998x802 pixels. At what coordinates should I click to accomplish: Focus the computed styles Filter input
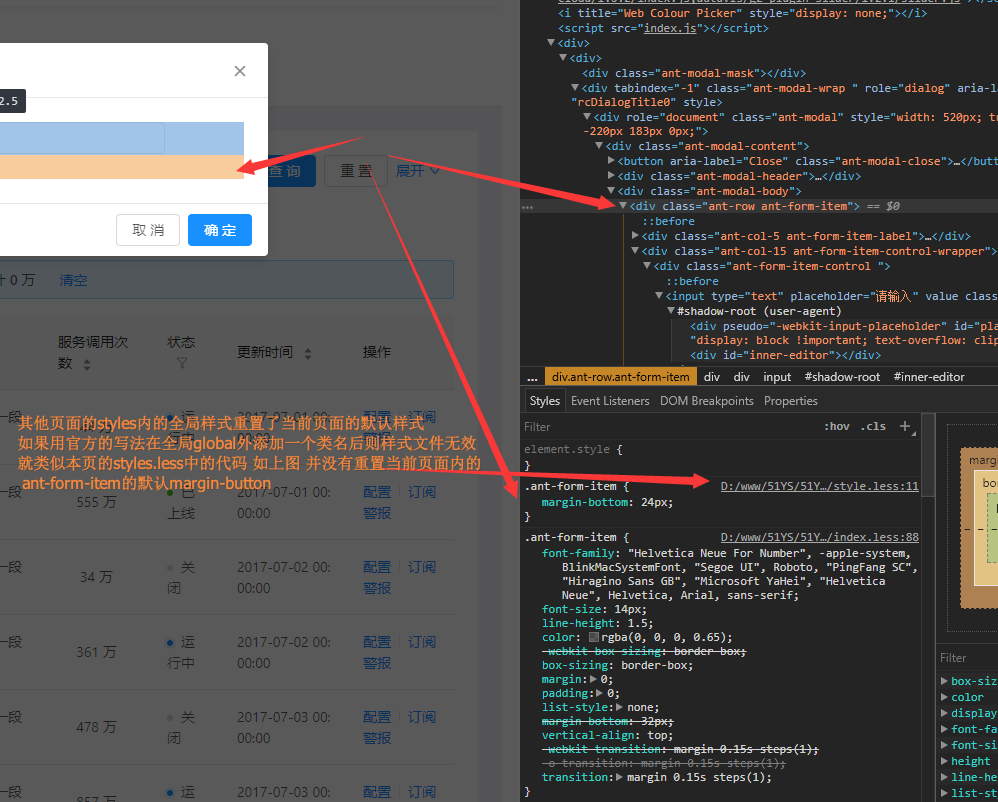[x=968, y=658]
